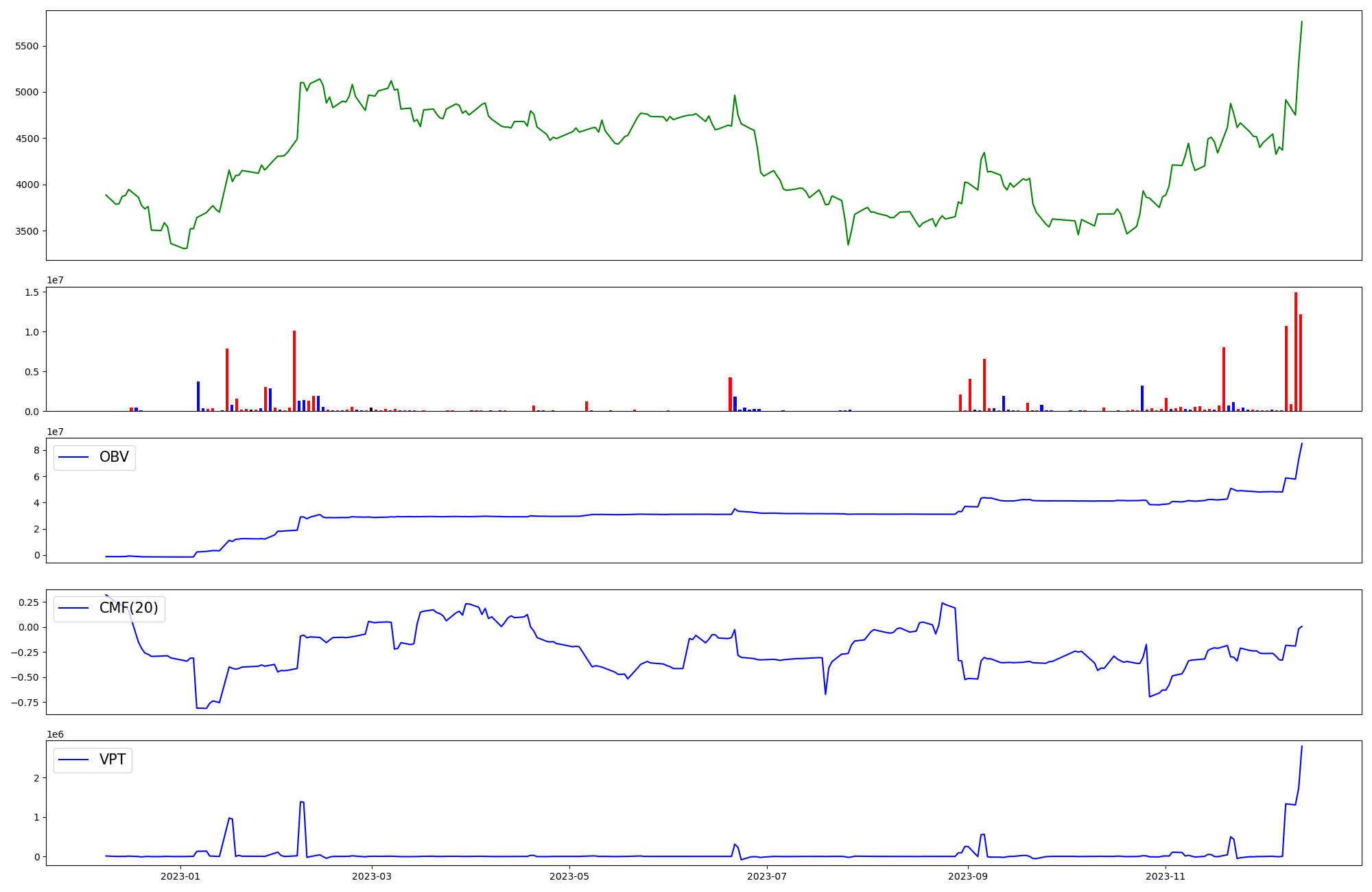Click the 2023-07 x-axis tick label
Screen dimensions: 1372x892
(x=767, y=876)
